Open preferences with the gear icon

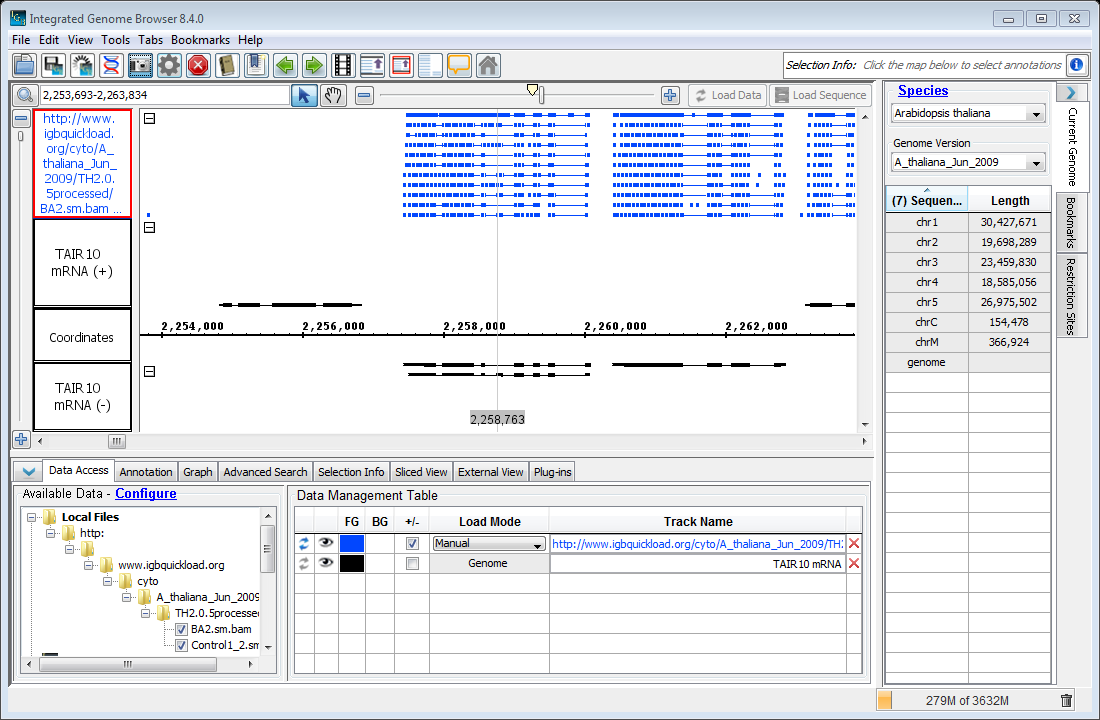(x=169, y=66)
